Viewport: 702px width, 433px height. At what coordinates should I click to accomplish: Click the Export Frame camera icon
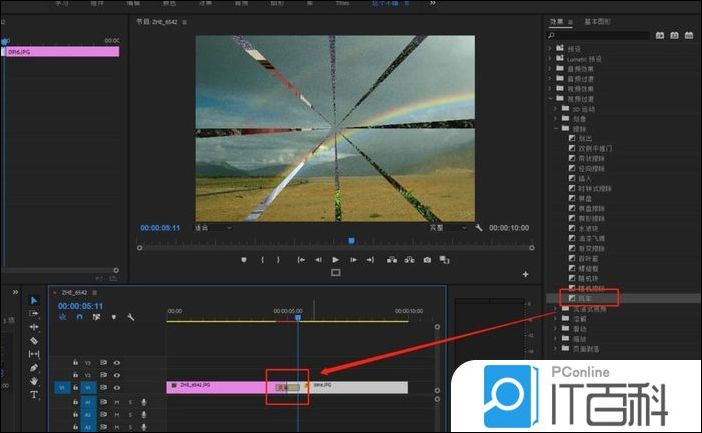[427, 259]
